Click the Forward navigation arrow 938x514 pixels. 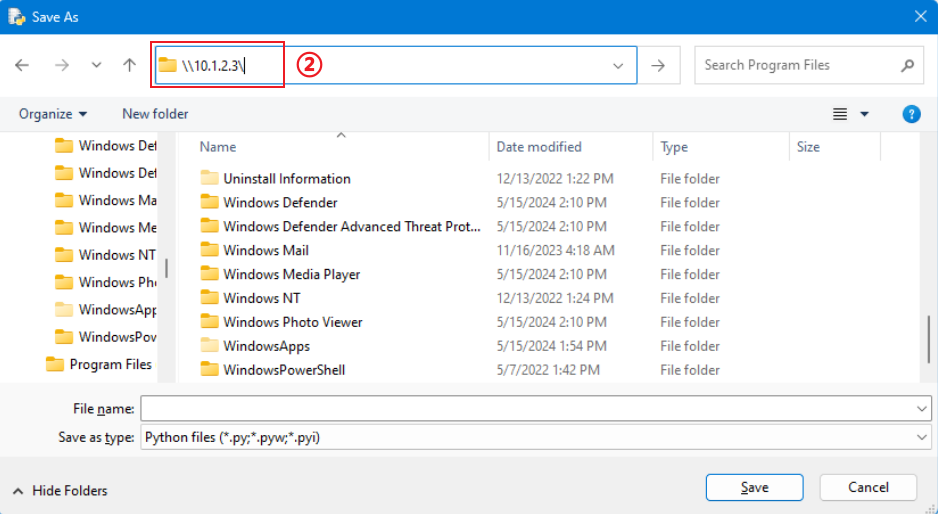click(61, 65)
